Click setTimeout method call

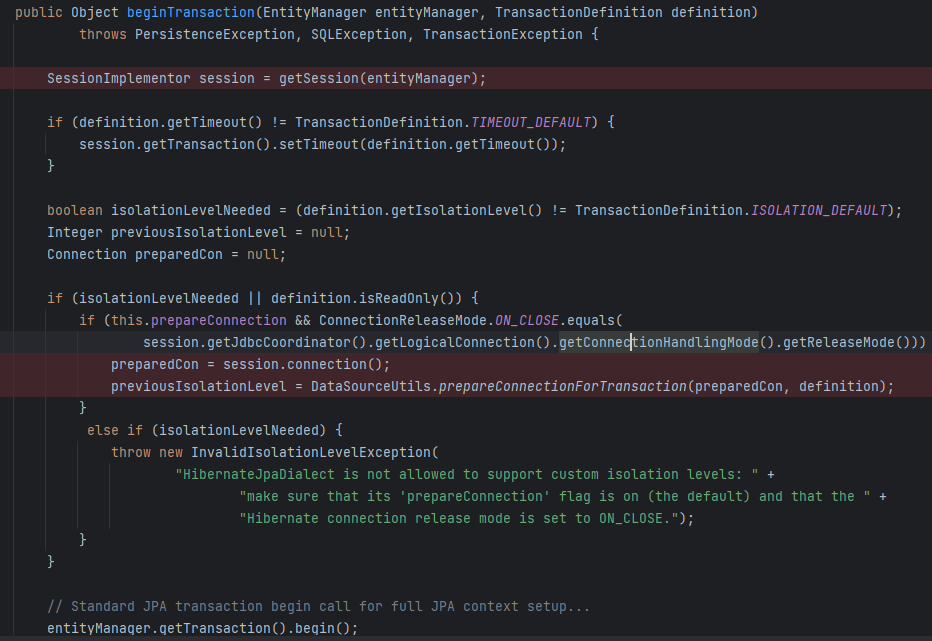(x=319, y=144)
